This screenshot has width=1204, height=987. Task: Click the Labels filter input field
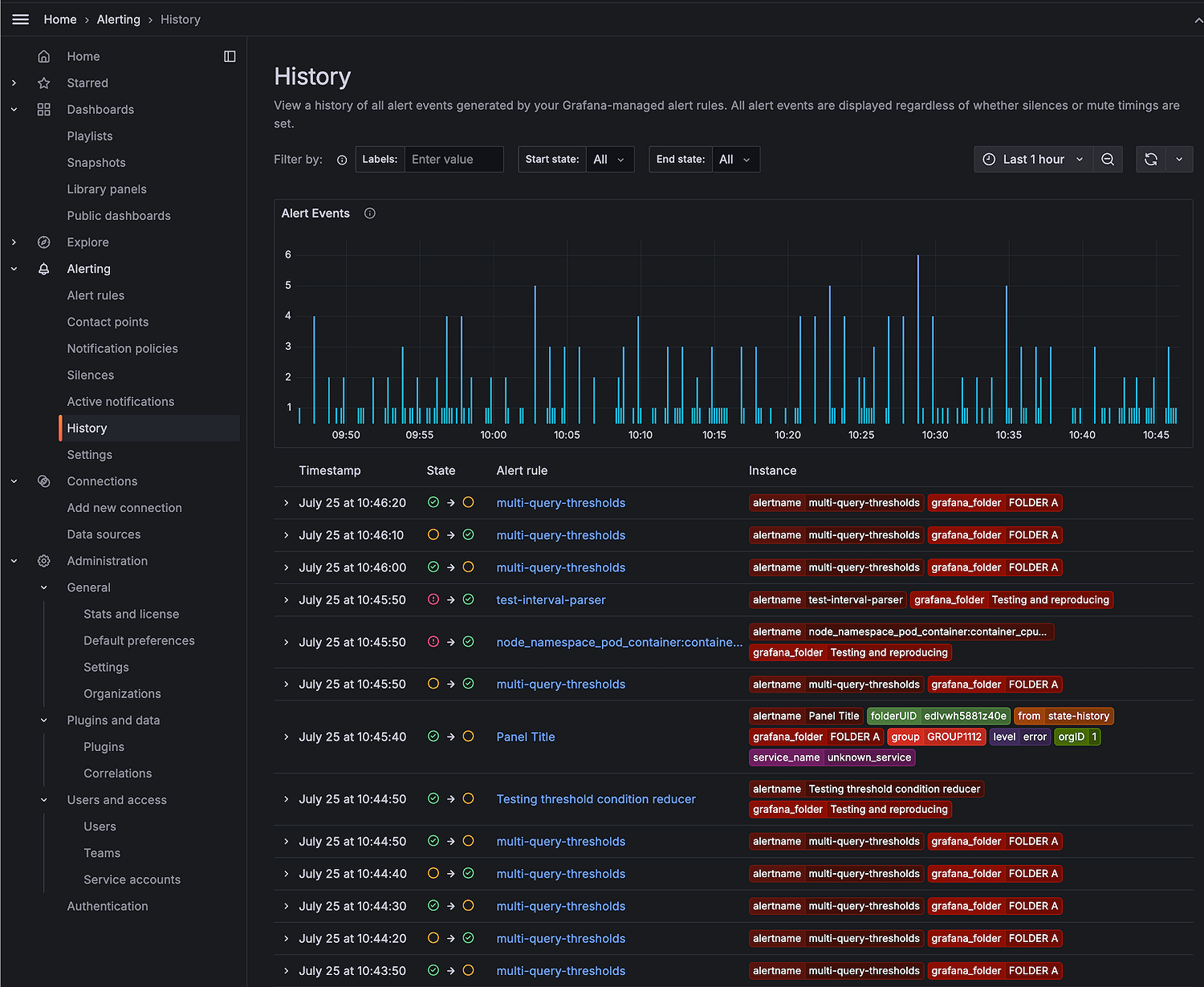click(x=454, y=160)
